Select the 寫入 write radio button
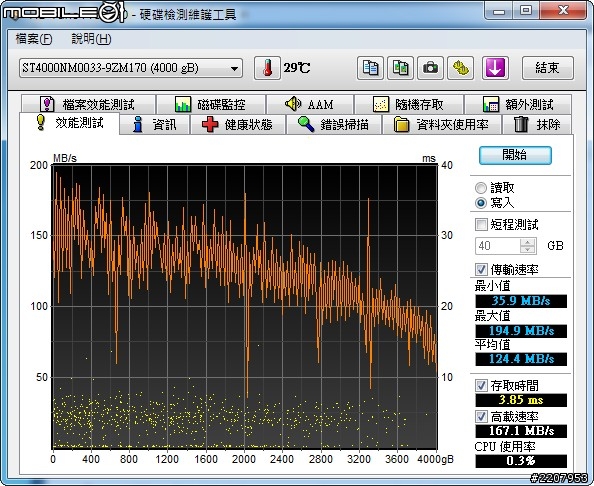Viewport: 594px width, 486px height. [x=481, y=203]
